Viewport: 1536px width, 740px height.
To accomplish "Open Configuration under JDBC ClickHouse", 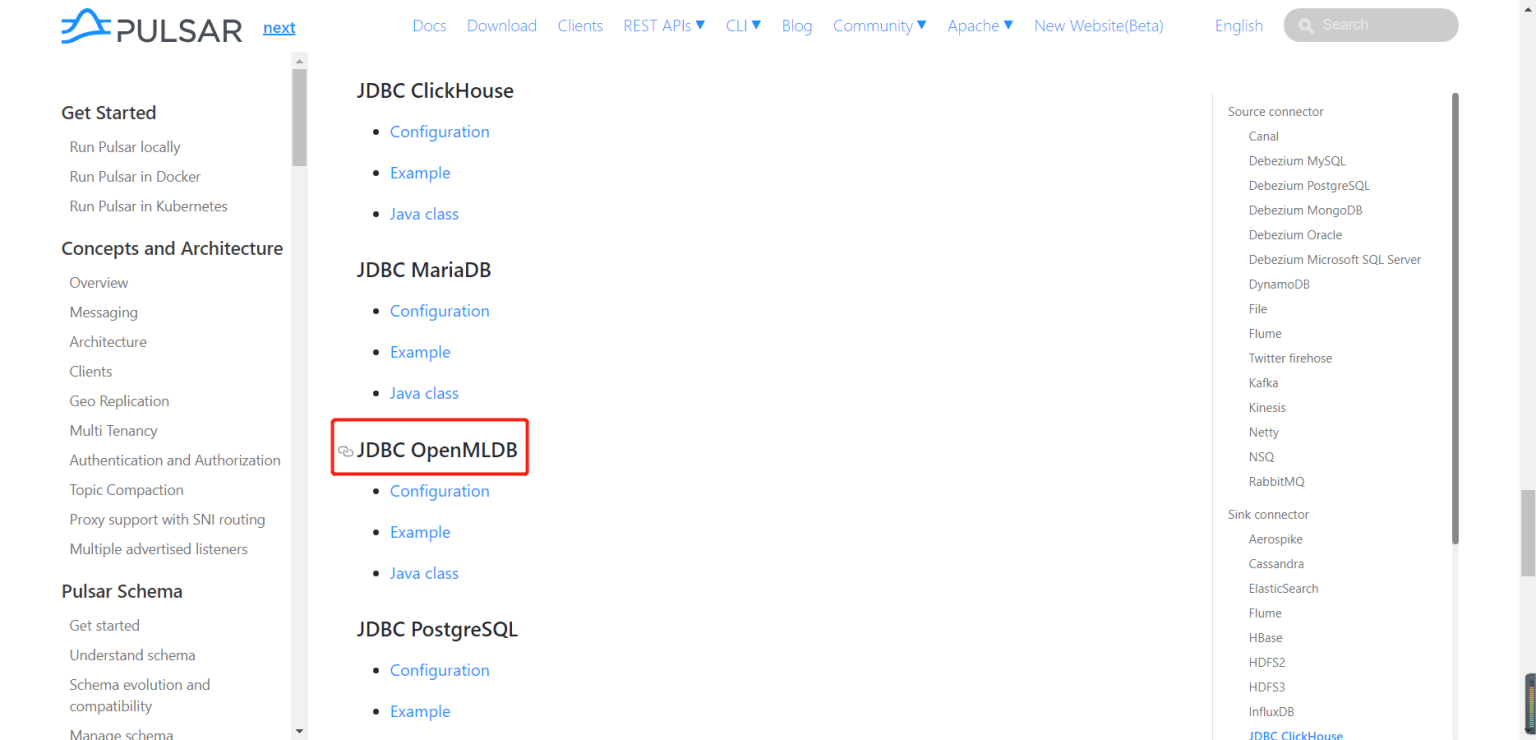I will pos(440,132).
